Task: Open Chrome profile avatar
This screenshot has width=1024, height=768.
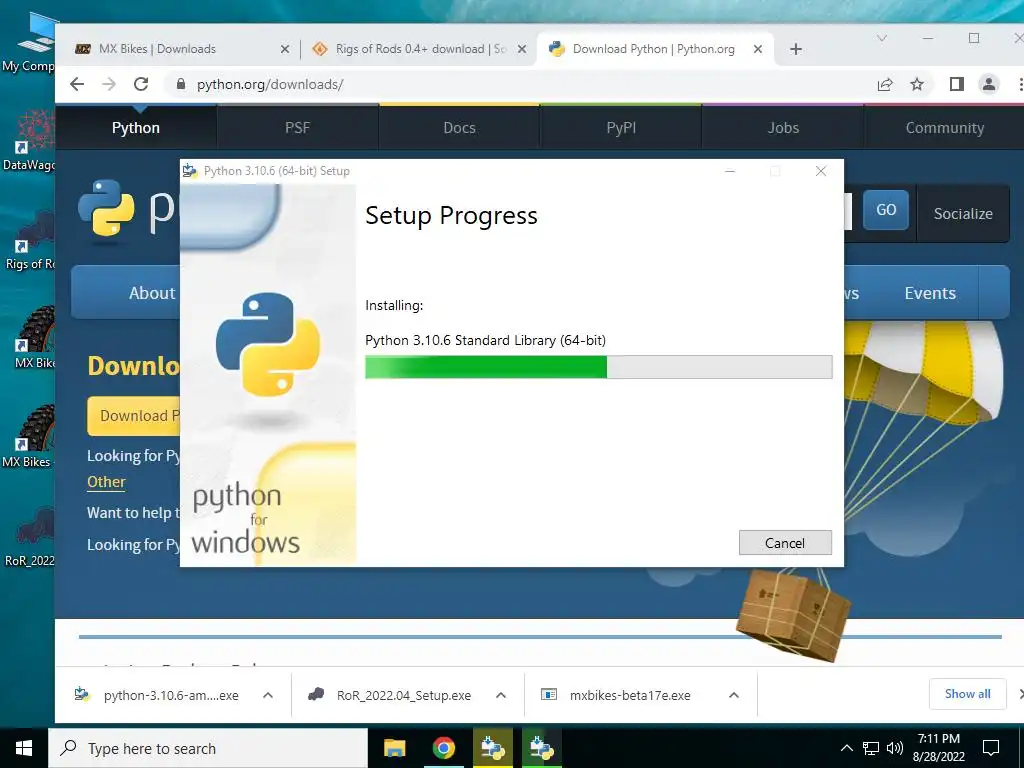Action: tap(989, 84)
